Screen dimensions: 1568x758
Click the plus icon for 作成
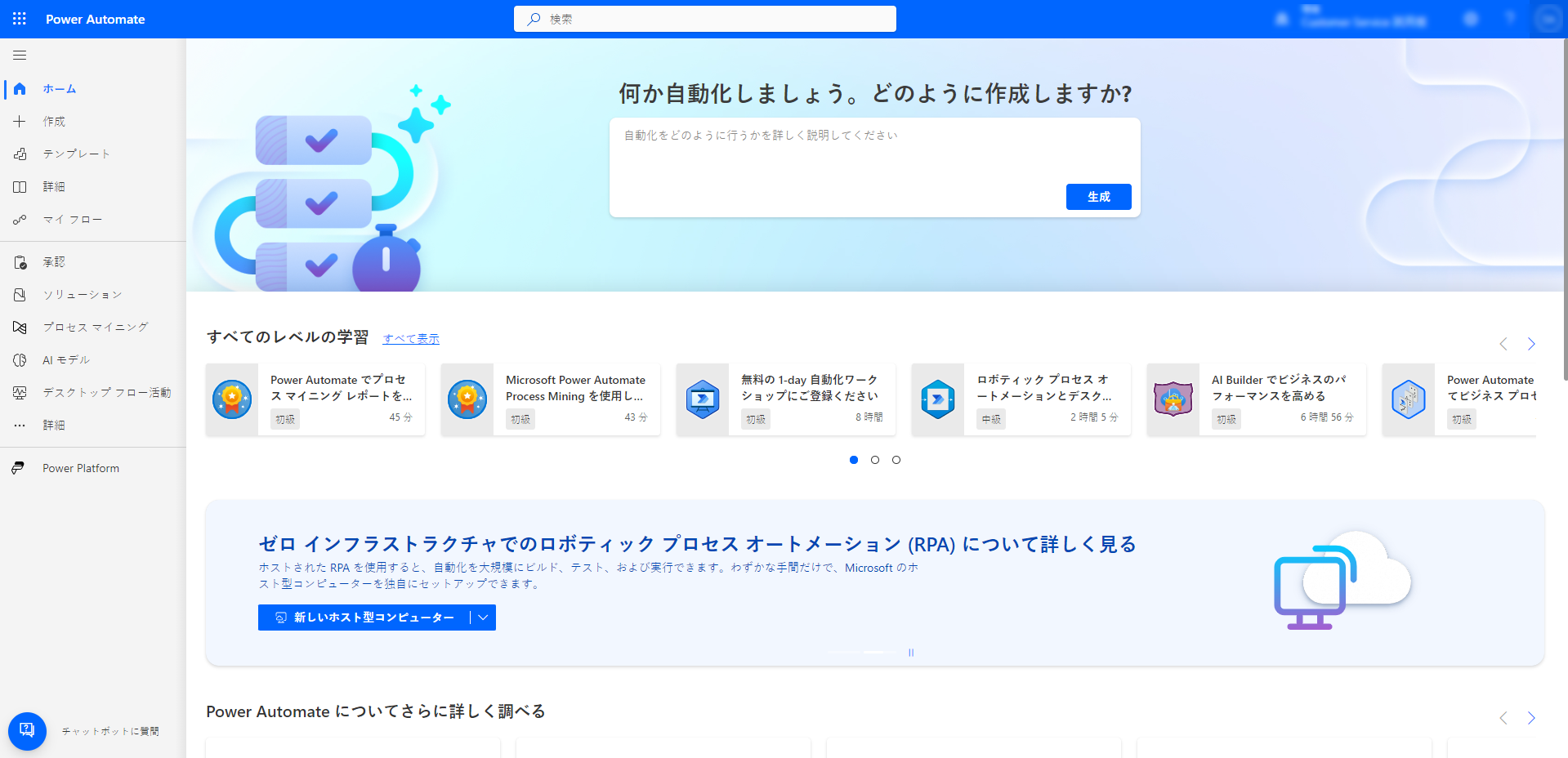click(20, 122)
